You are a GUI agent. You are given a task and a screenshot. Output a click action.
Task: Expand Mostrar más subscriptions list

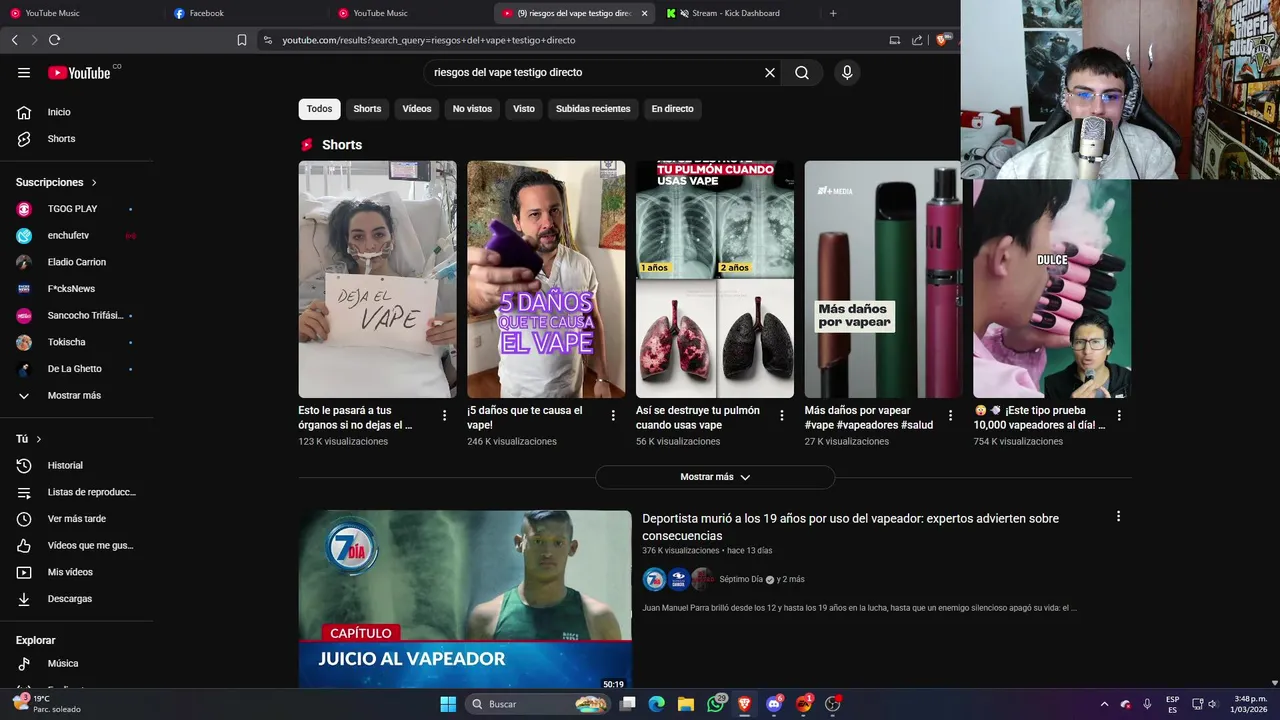pos(76,395)
